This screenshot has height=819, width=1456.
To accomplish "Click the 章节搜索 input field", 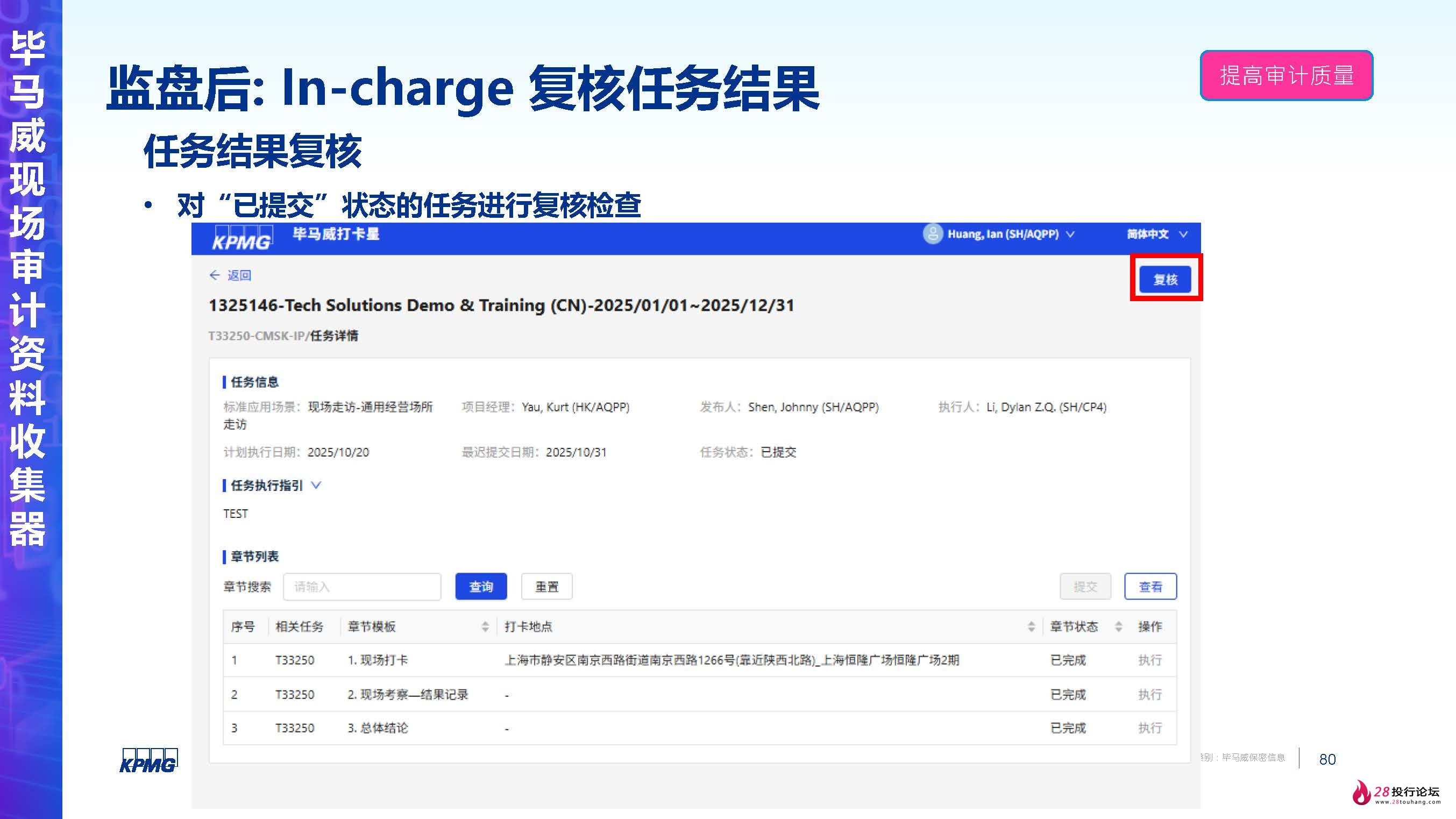I will click(362, 587).
